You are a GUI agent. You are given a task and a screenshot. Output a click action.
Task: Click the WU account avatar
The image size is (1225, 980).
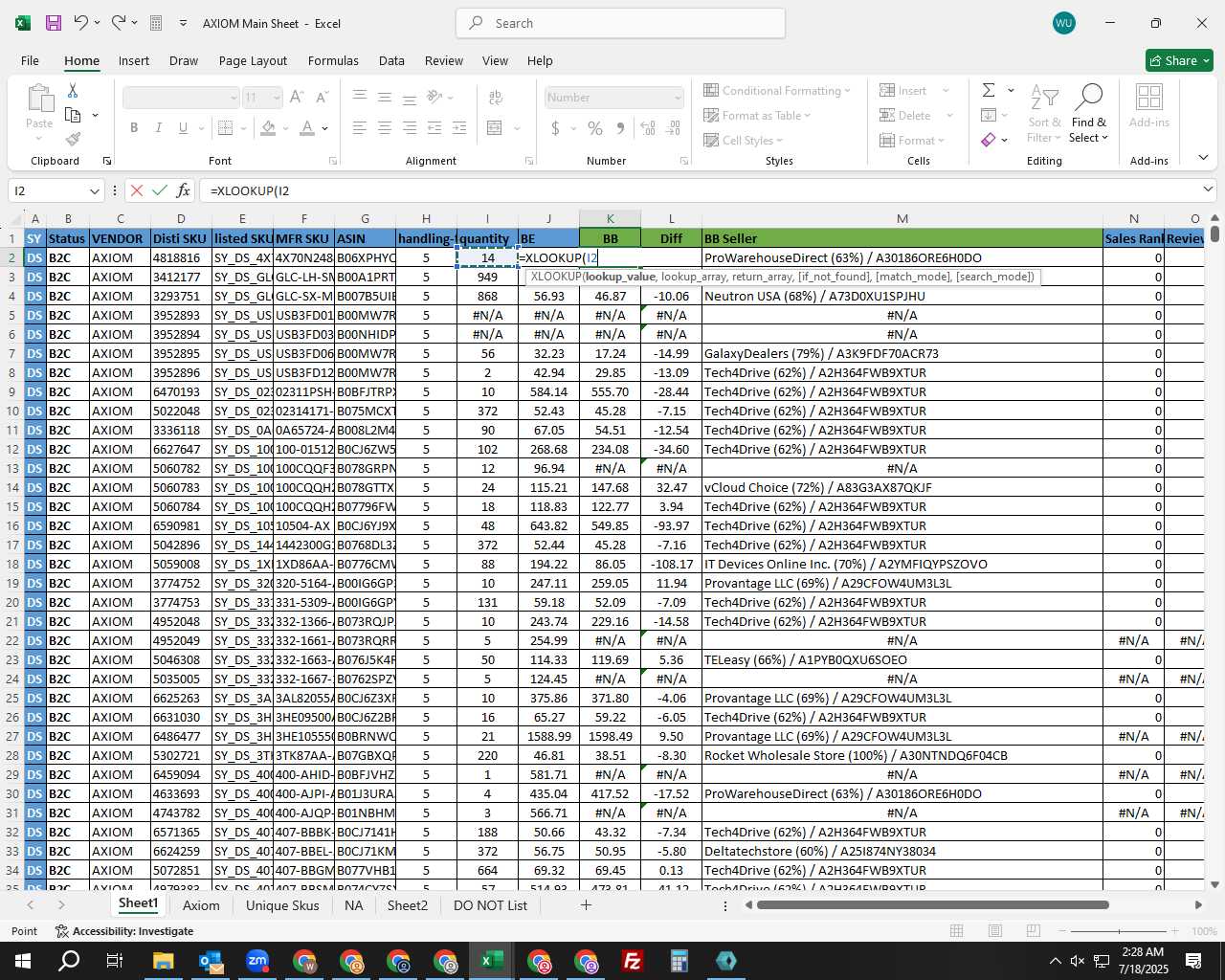pyautogui.click(x=1063, y=23)
